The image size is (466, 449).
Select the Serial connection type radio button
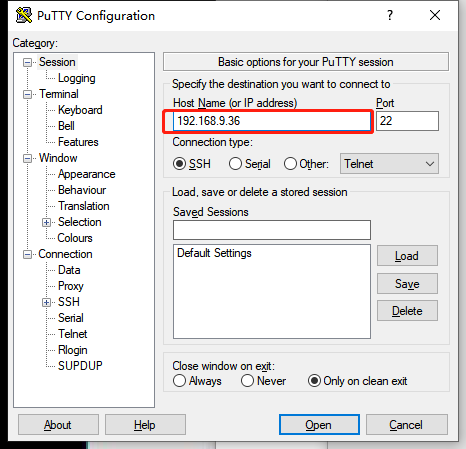click(235, 164)
